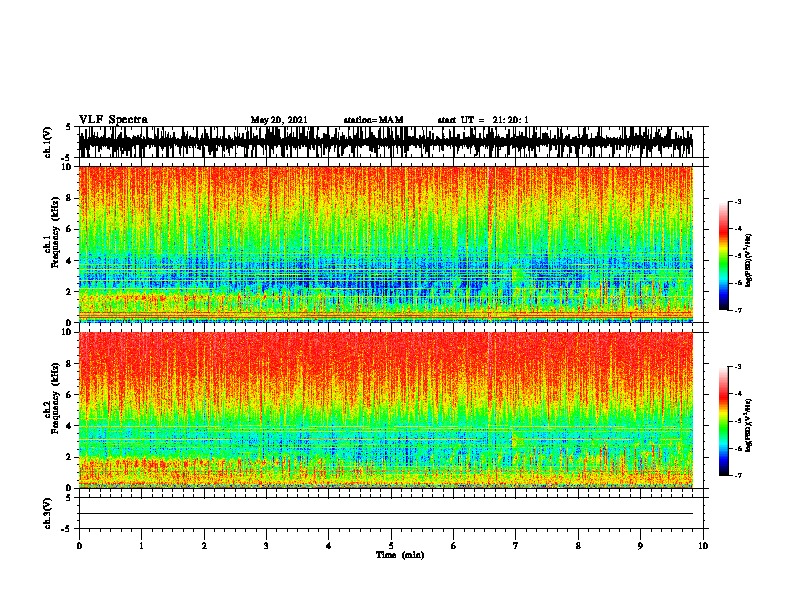Screen dimensions: 792x612
Task: Click the "station=MAM" header label
Action: (x=373, y=120)
